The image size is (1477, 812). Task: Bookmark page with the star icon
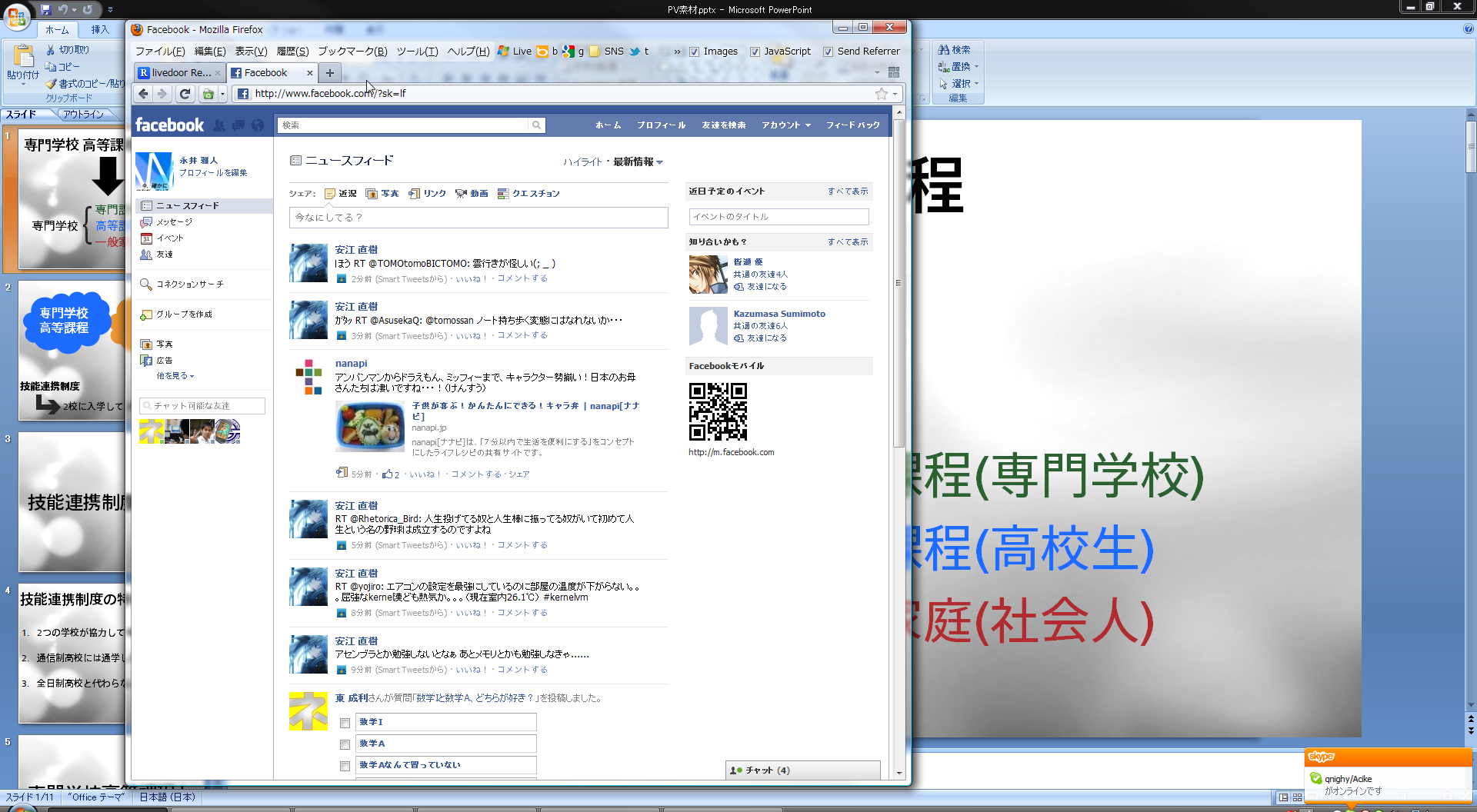pyautogui.click(x=882, y=94)
